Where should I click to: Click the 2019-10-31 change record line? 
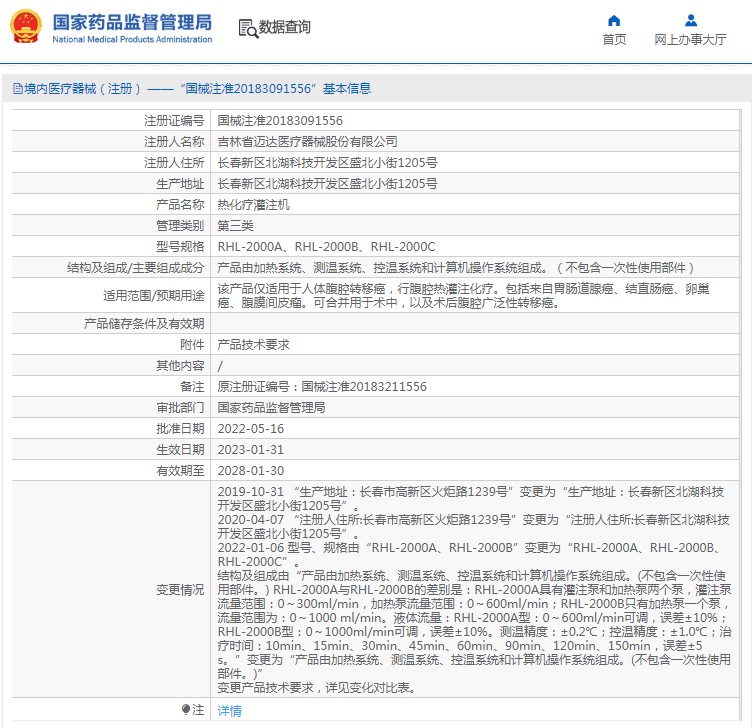[471, 499]
